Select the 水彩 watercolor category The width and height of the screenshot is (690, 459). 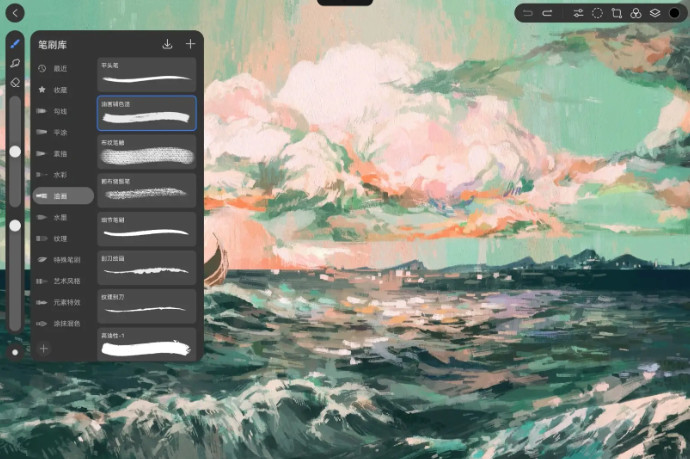(60, 174)
